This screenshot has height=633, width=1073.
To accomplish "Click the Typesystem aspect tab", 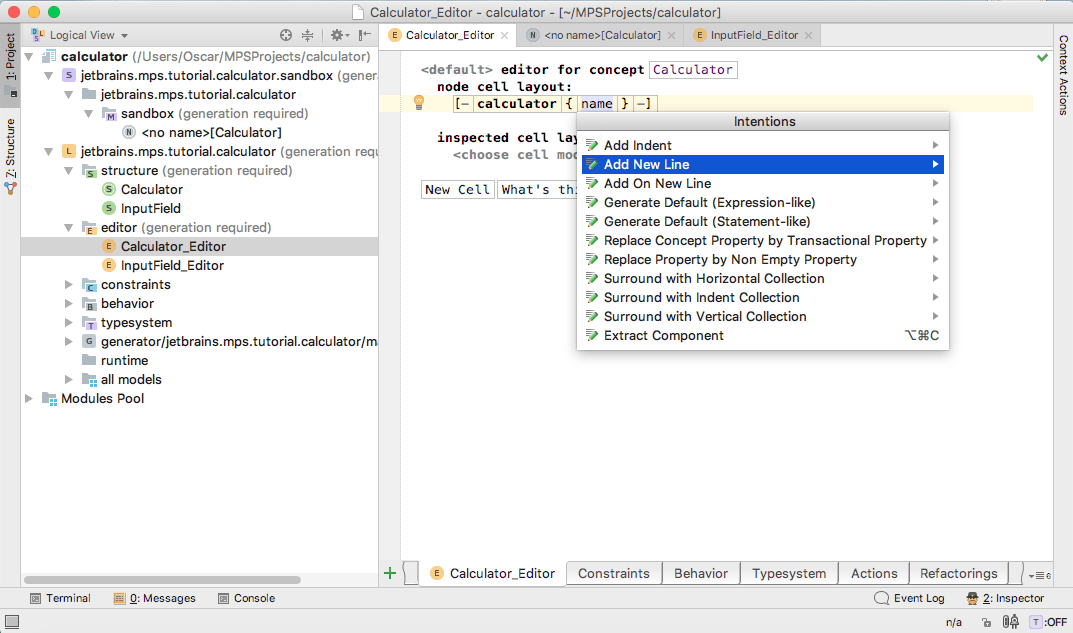I will click(789, 573).
